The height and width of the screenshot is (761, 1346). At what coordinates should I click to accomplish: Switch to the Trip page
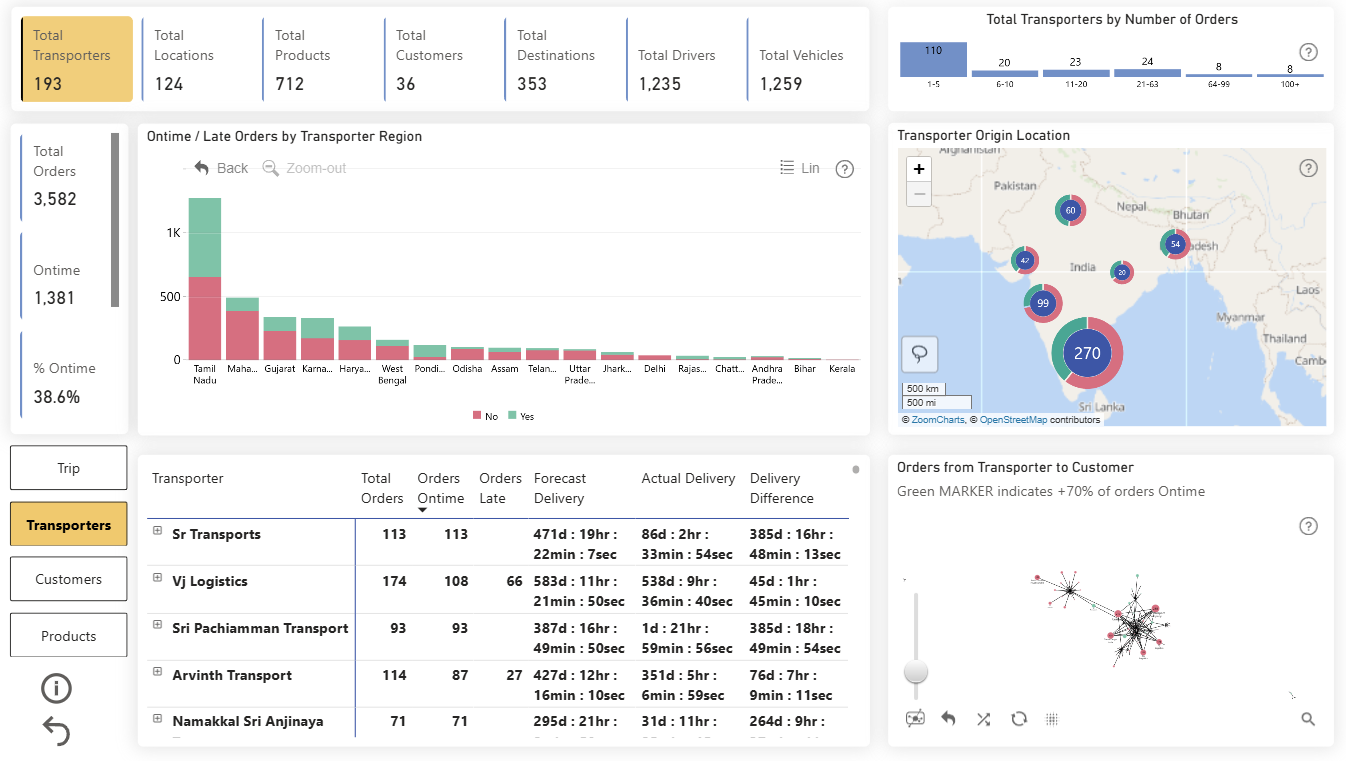[x=69, y=468]
